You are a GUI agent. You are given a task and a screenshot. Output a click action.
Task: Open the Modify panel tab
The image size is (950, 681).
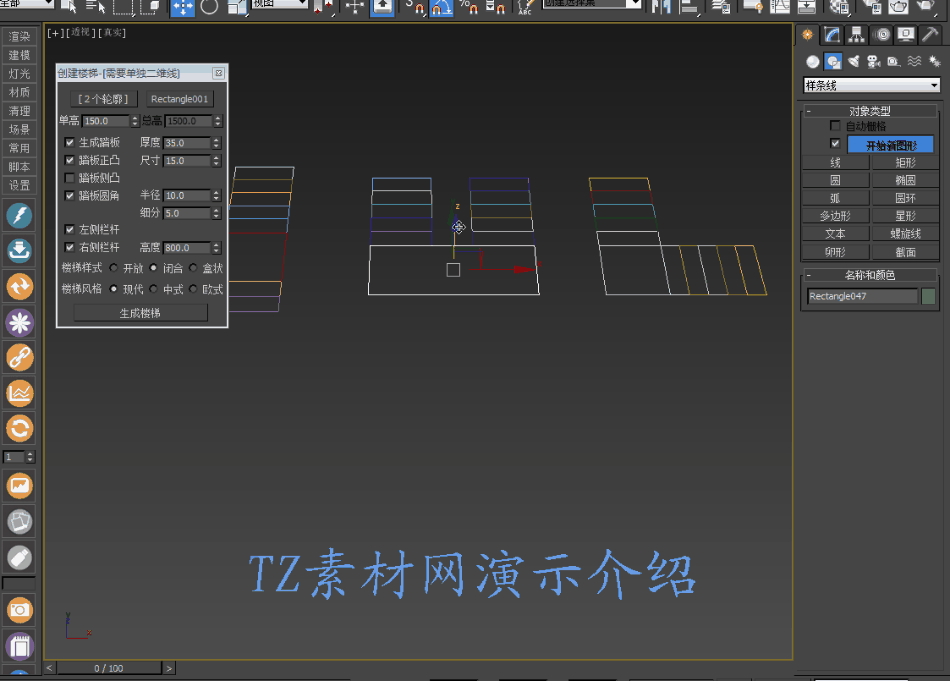832,35
